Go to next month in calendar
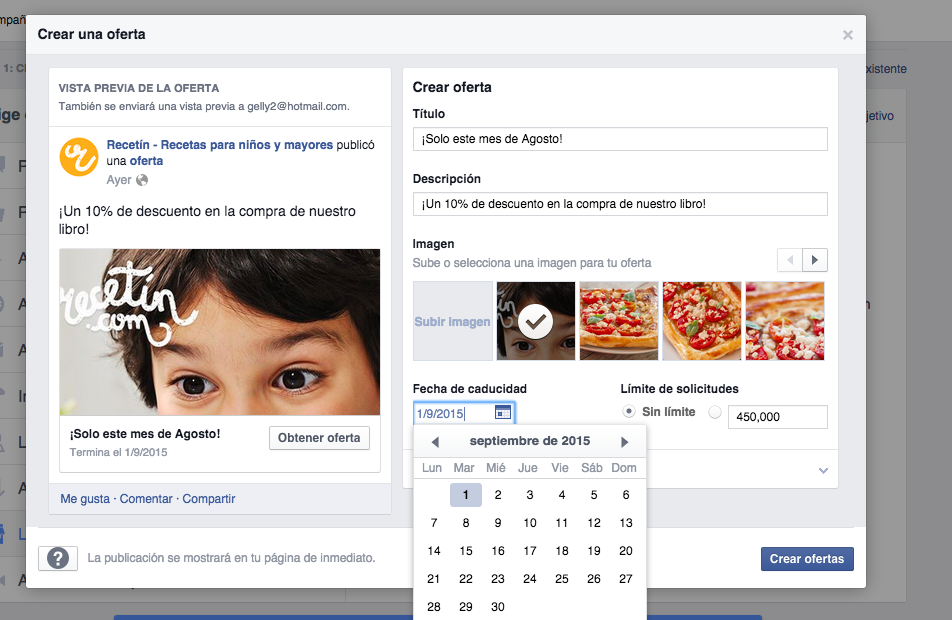952x620 pixels. pos(625,442)
